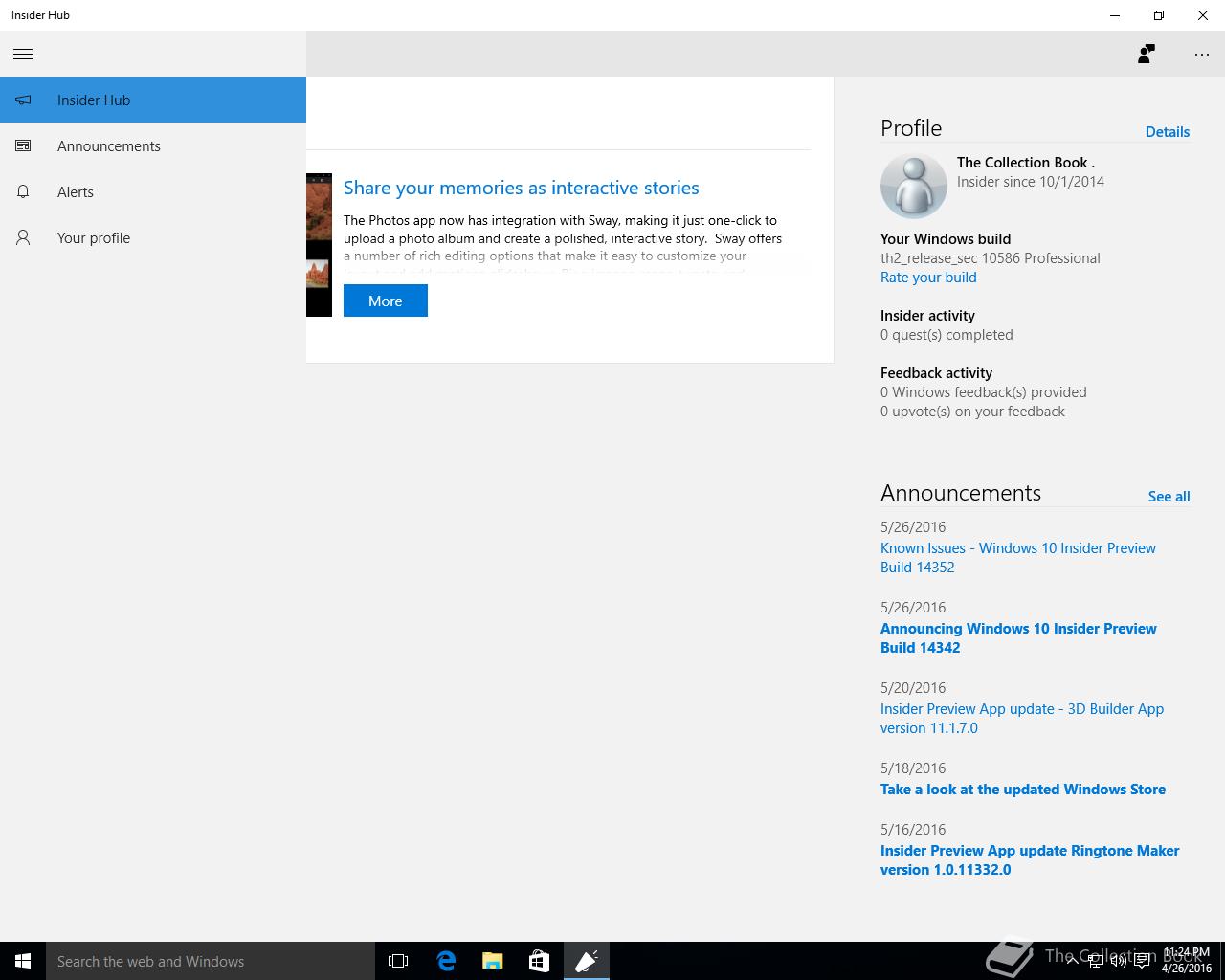Open the Announcements newspaper icon
The width and height of the screenshot is (1225, 980).
tap(23, 145)
